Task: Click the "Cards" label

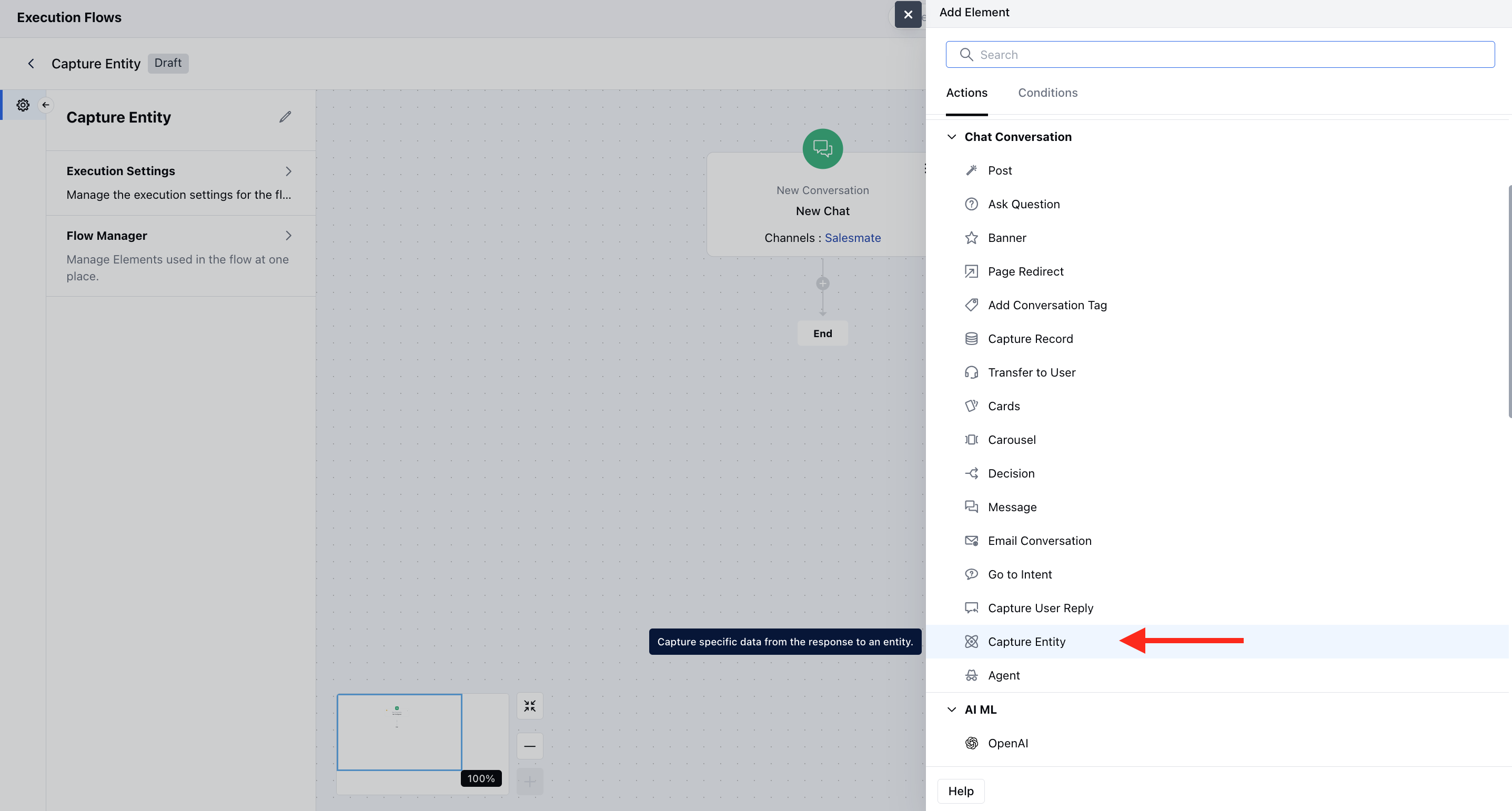Action: [x=1004, y=406]
